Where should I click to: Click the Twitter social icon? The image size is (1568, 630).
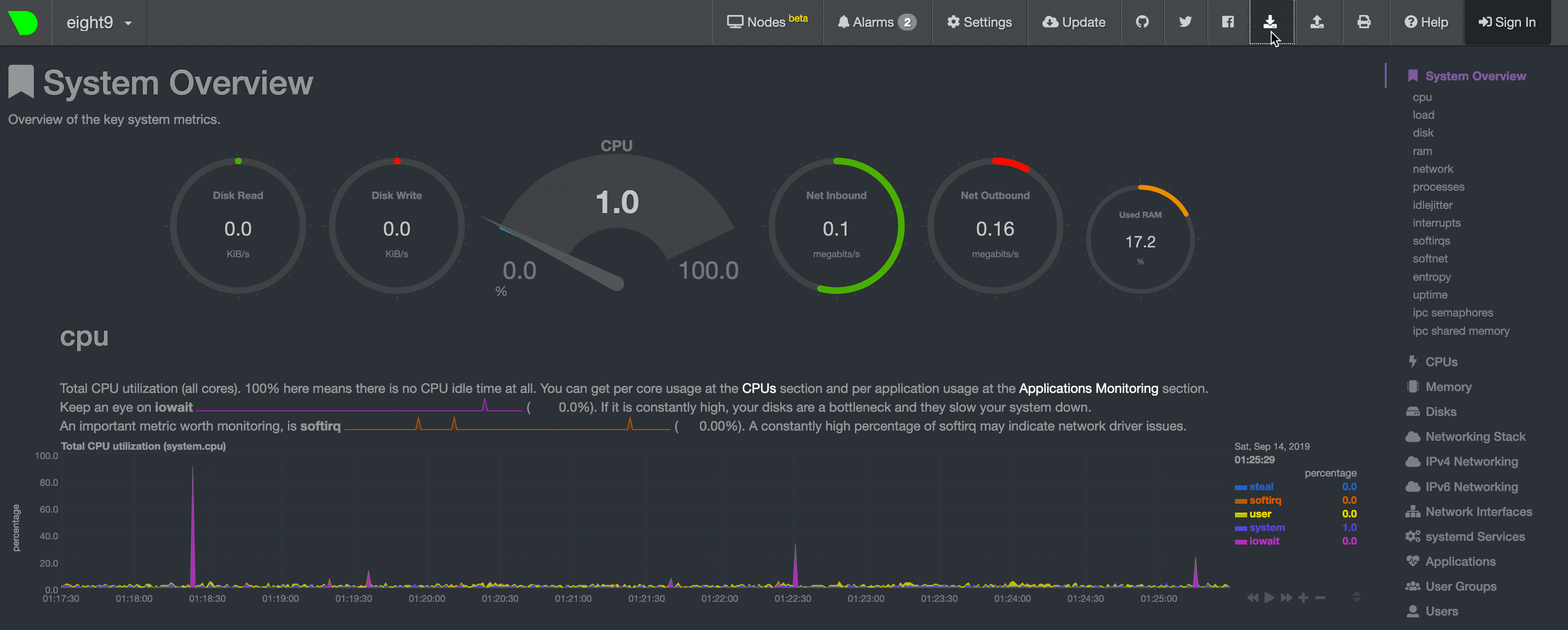click(1184, 22)
